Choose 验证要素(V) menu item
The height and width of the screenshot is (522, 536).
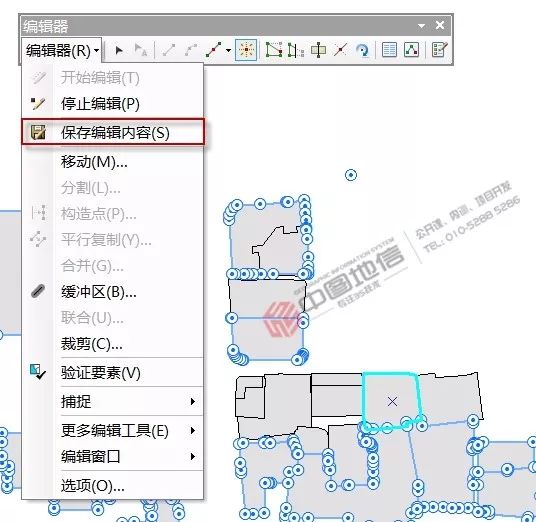click(x=112, y=373)
